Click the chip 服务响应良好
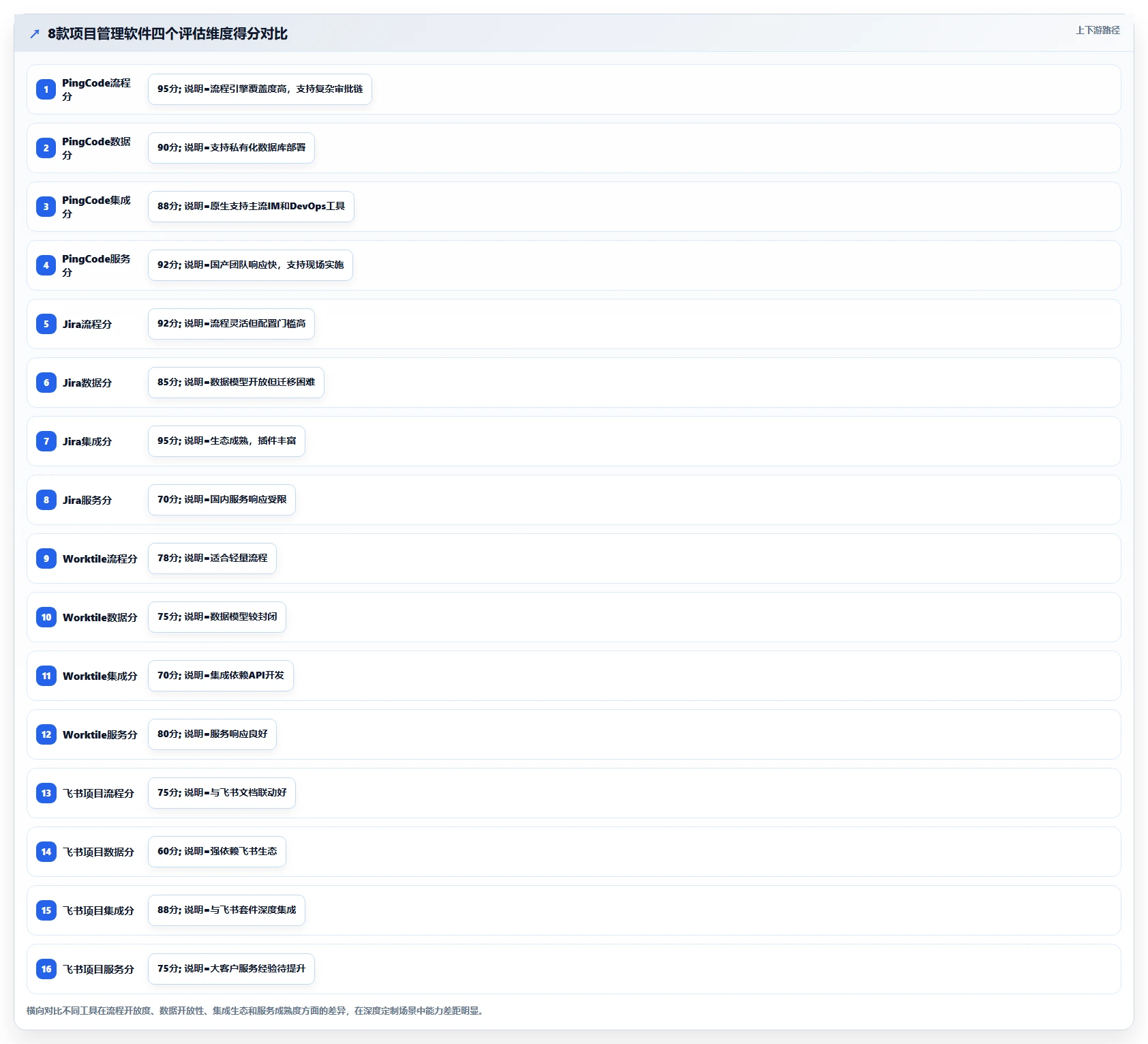Screen dimensions: 1148x1044 [x=212, y=734]
